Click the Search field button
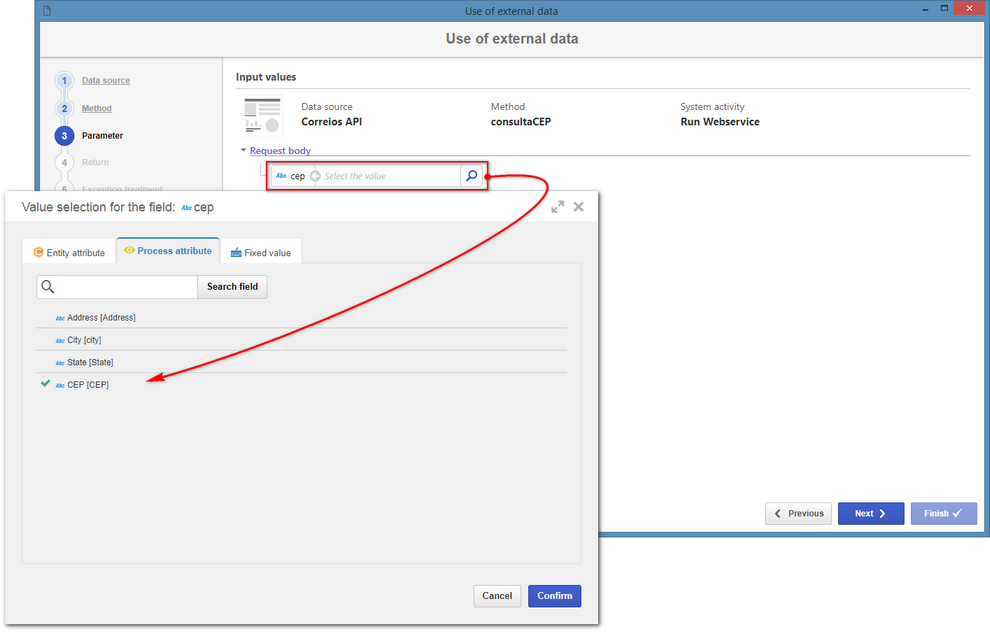The height and width of the screenshot is (632, 990). [x=232, y=287]
